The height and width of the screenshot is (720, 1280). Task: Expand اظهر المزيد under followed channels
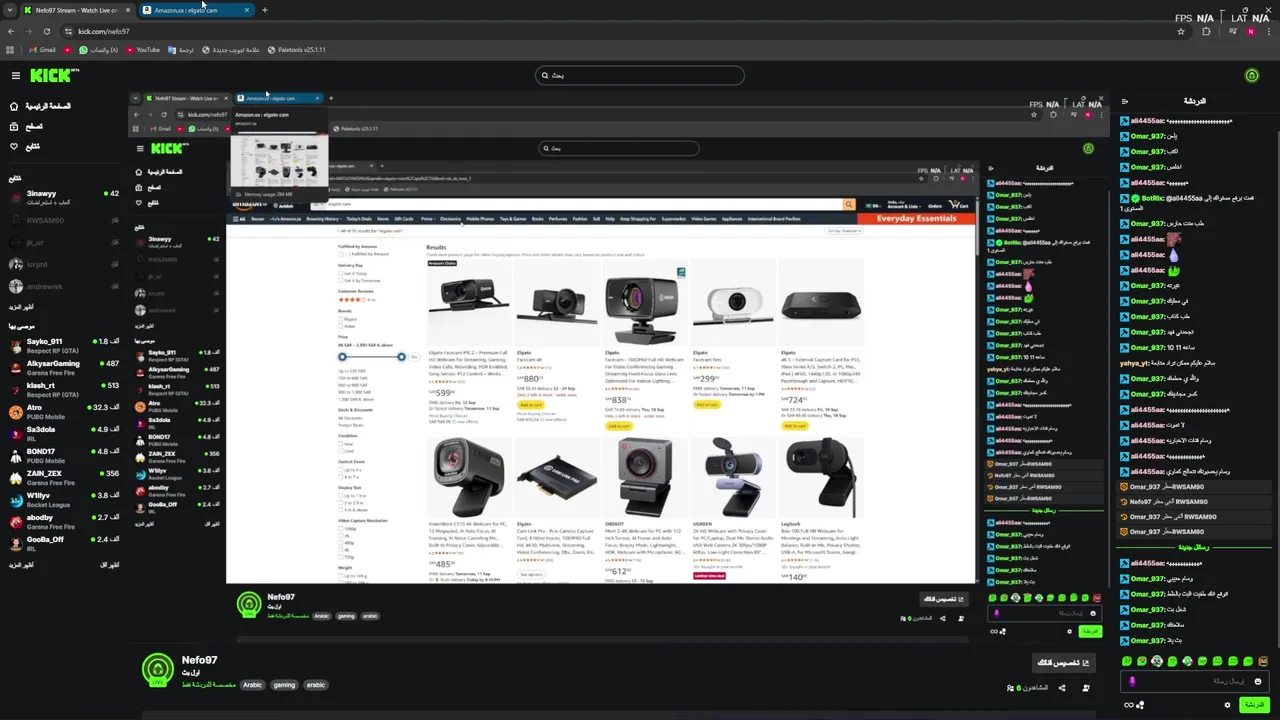22,307
